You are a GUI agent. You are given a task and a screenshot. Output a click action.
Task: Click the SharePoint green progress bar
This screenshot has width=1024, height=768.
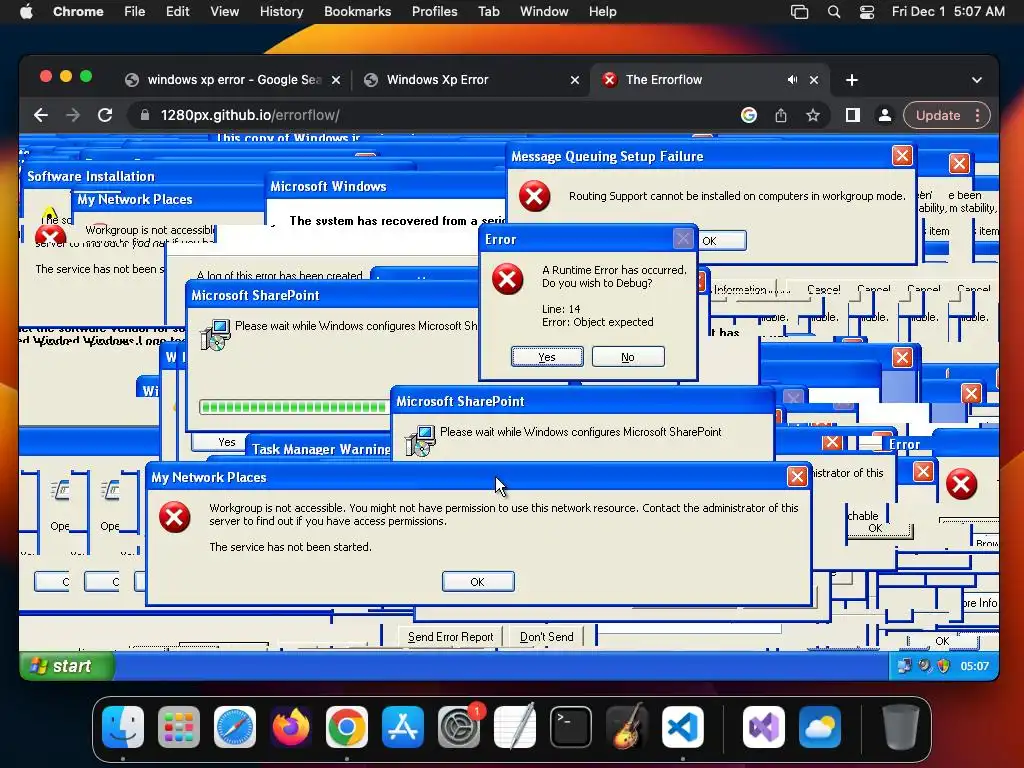(x=294, y=408)
